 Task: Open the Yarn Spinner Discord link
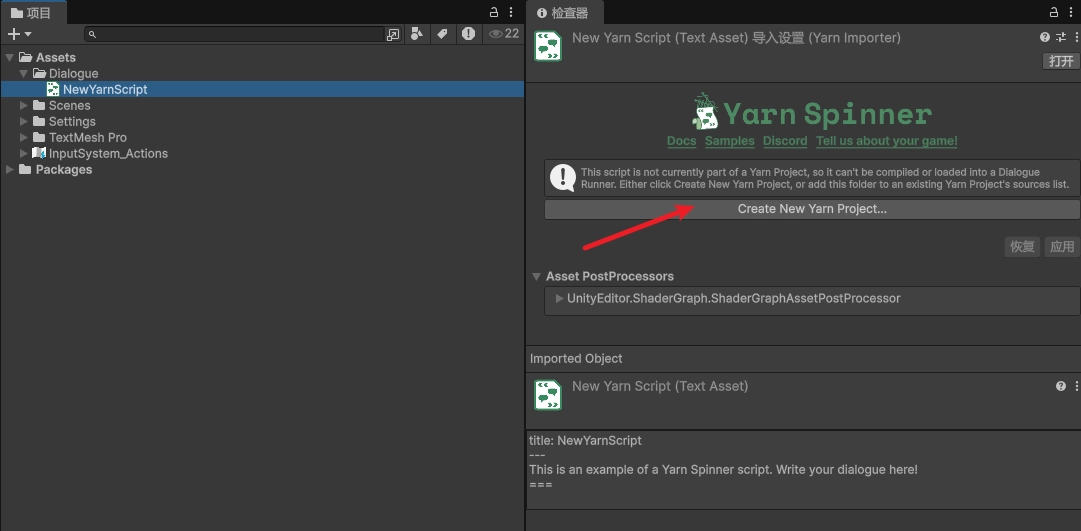(x=785, y=141)
